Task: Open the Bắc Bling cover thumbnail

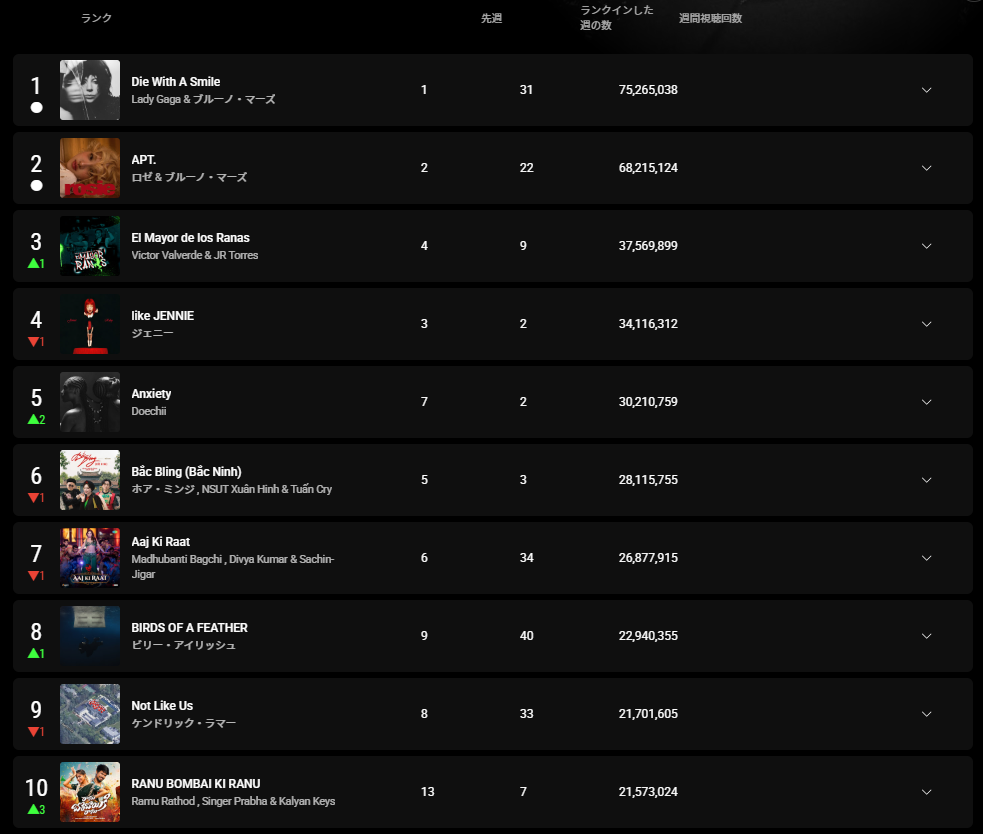Action: 90,480
